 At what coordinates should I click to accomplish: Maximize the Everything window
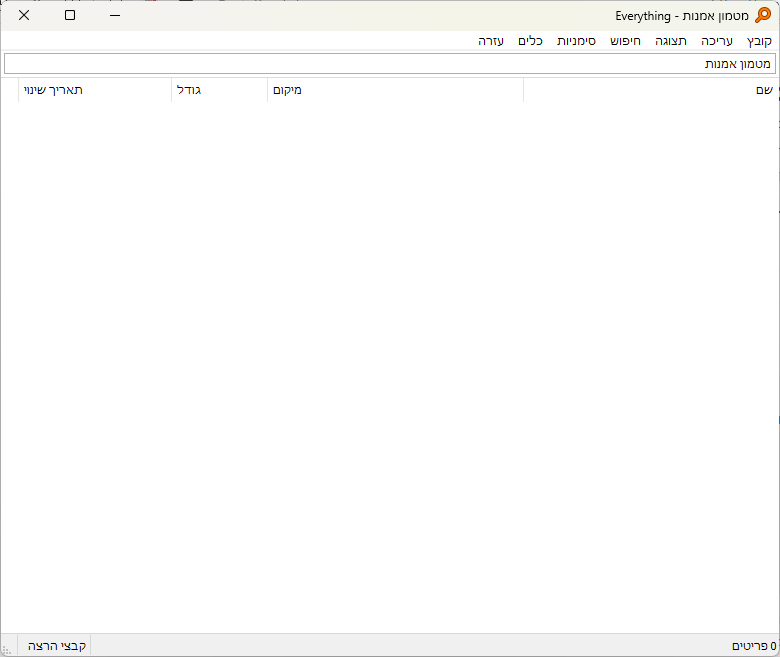click(x=70, y=15)
